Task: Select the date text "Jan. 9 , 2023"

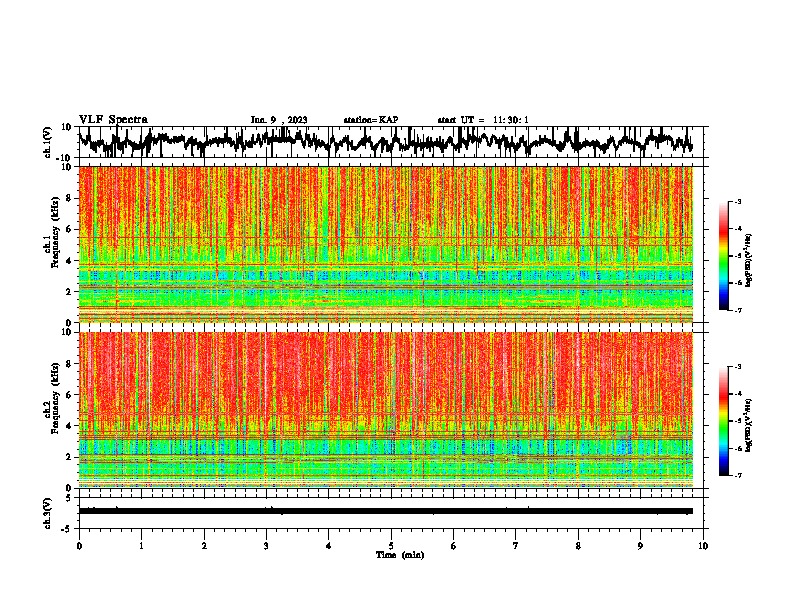Action: point(279,120)
